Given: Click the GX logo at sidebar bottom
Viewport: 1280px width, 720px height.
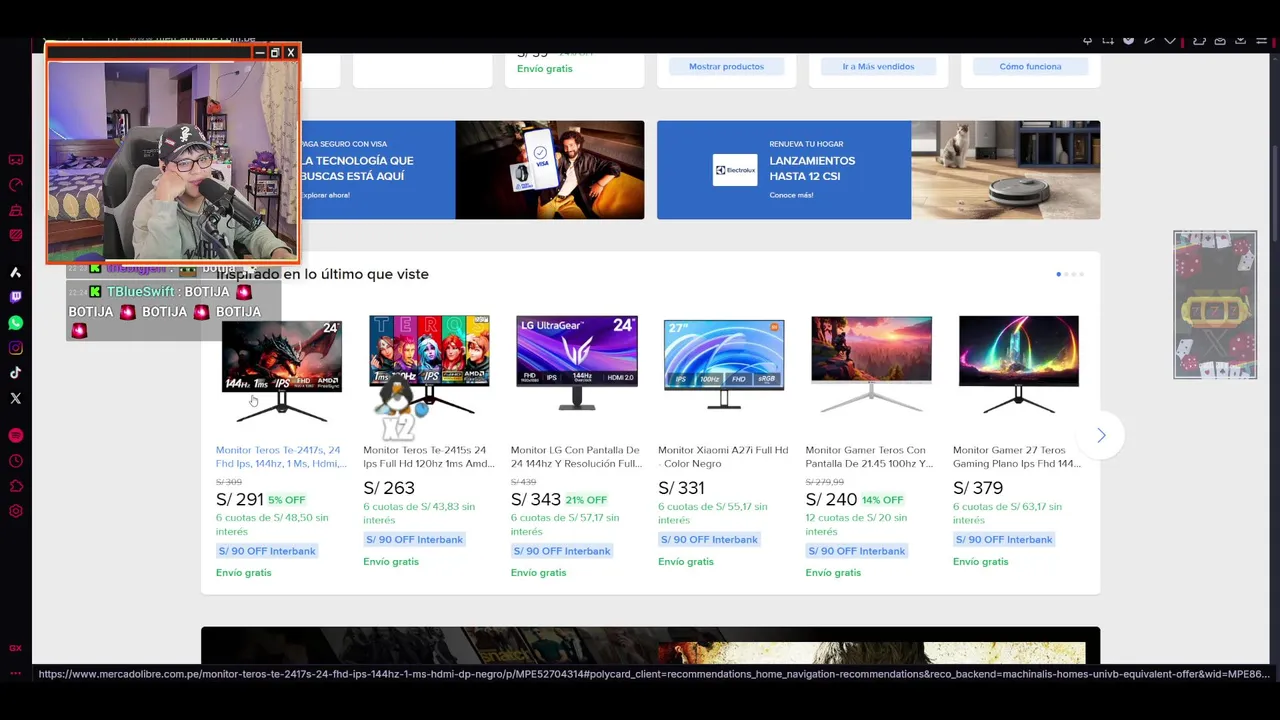Looking at the screenshot, I should coord(15,648).
